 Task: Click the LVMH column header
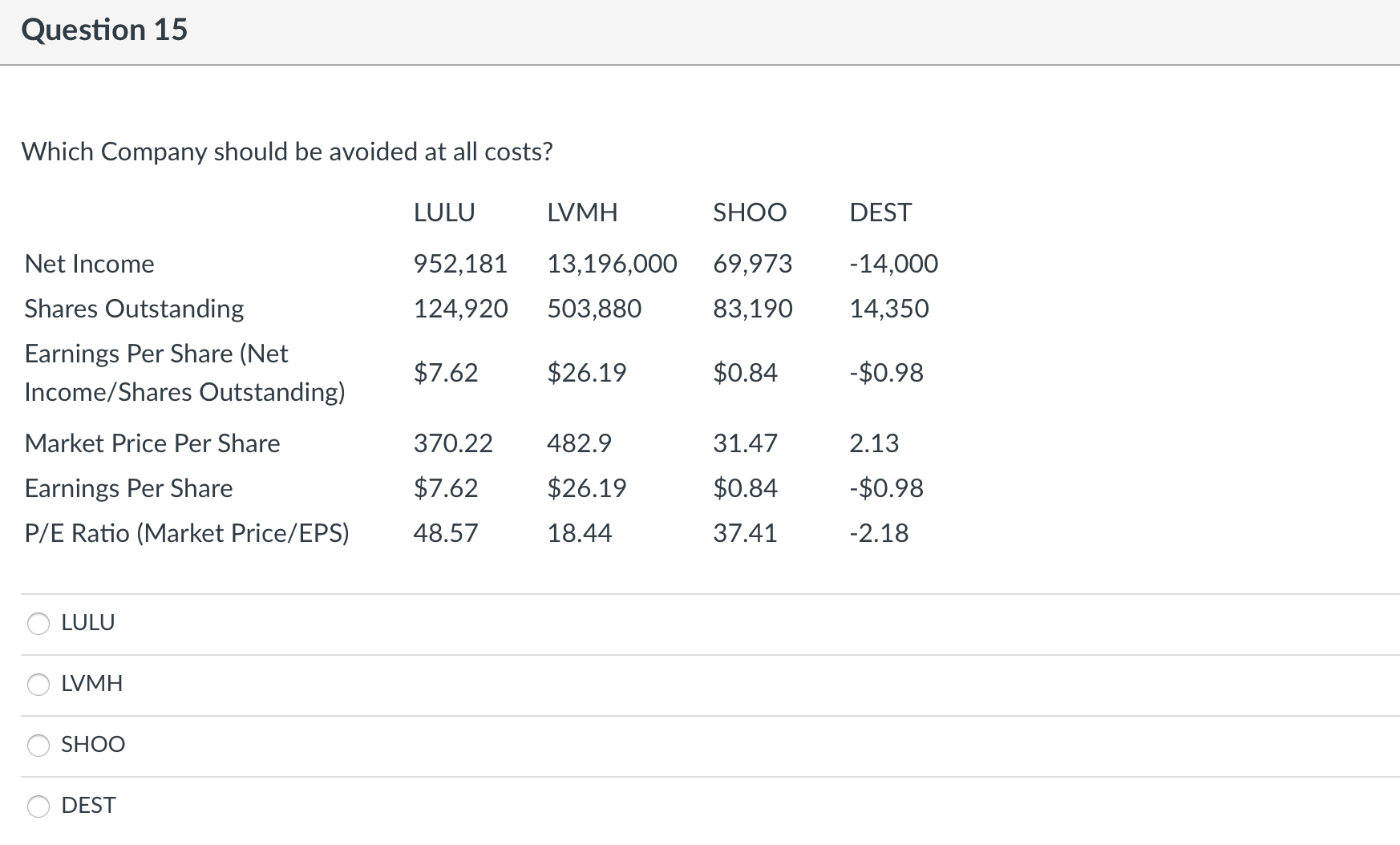(582, 212)
